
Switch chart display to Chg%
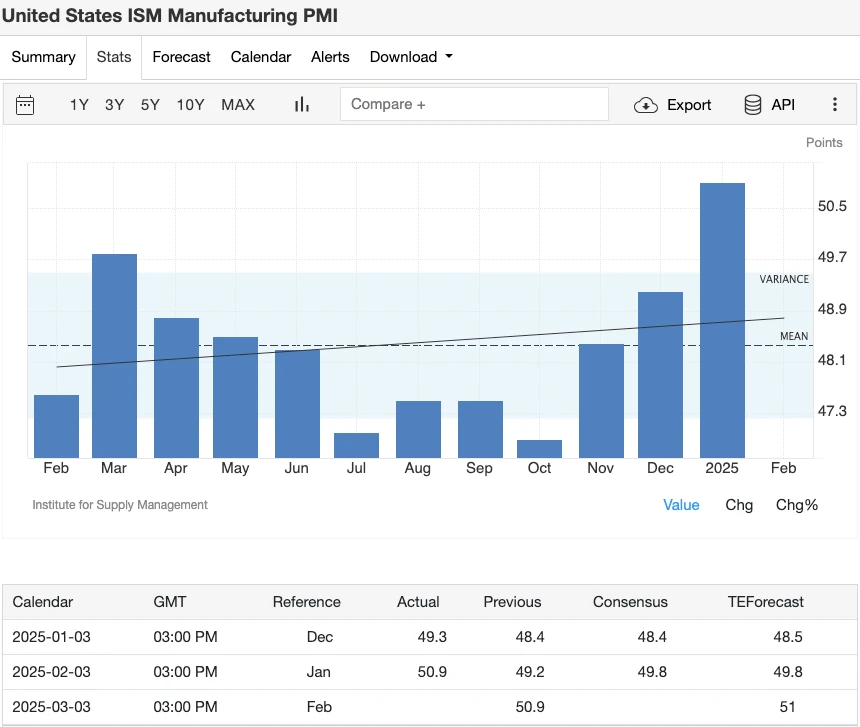point(797,505)
